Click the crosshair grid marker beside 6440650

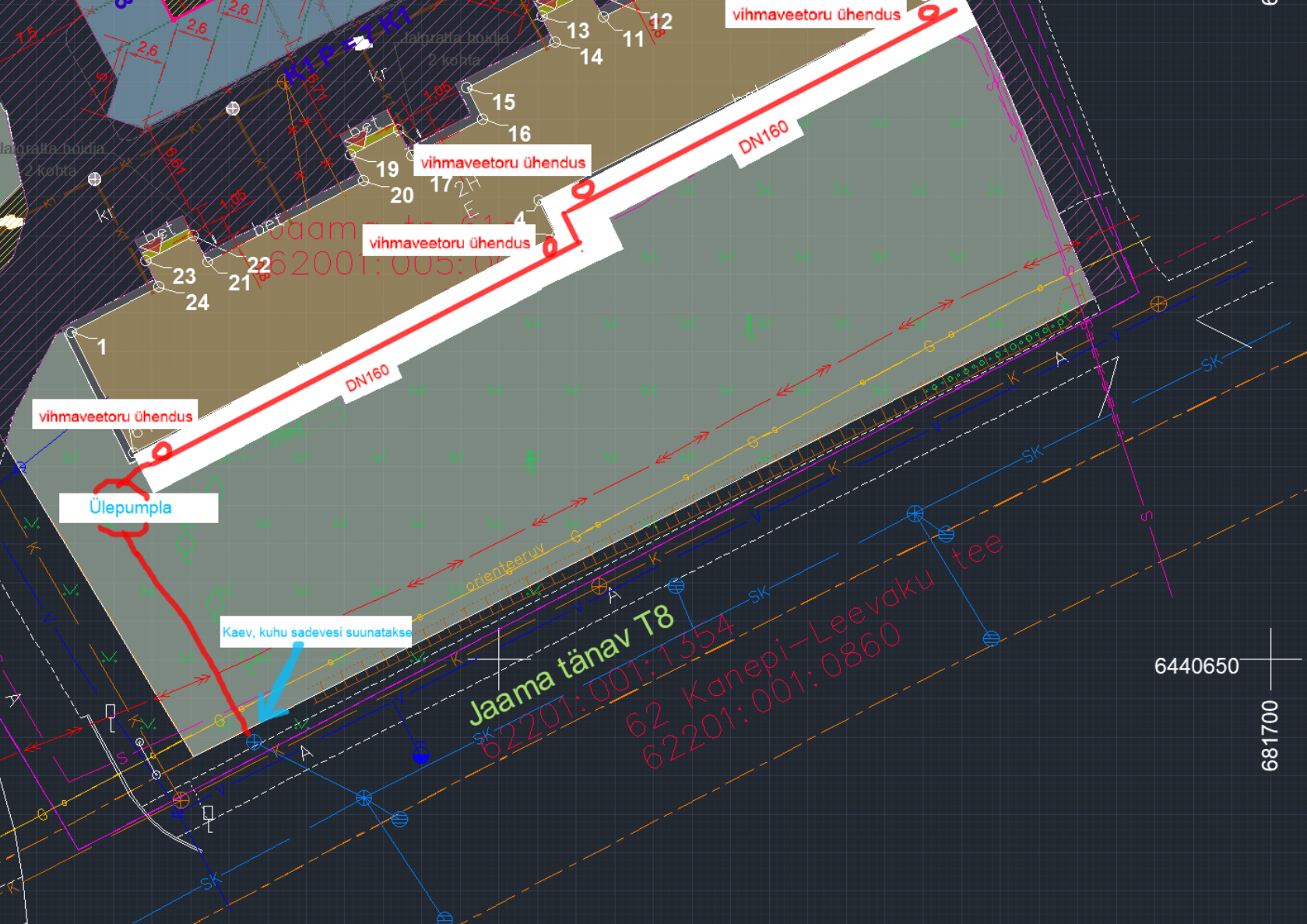click(1271, 659)
